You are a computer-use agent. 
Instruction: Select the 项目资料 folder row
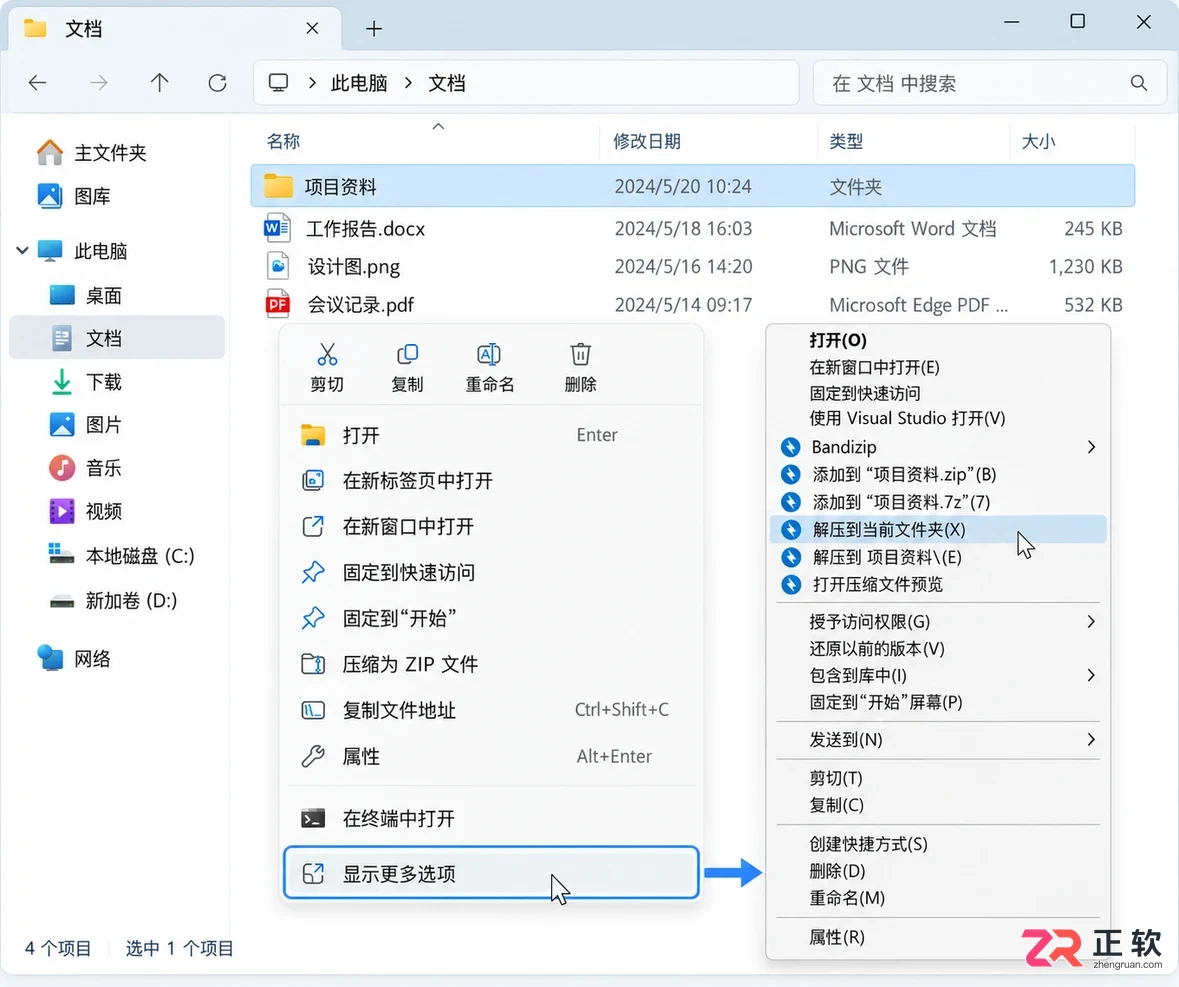click(x=693, y=186)
